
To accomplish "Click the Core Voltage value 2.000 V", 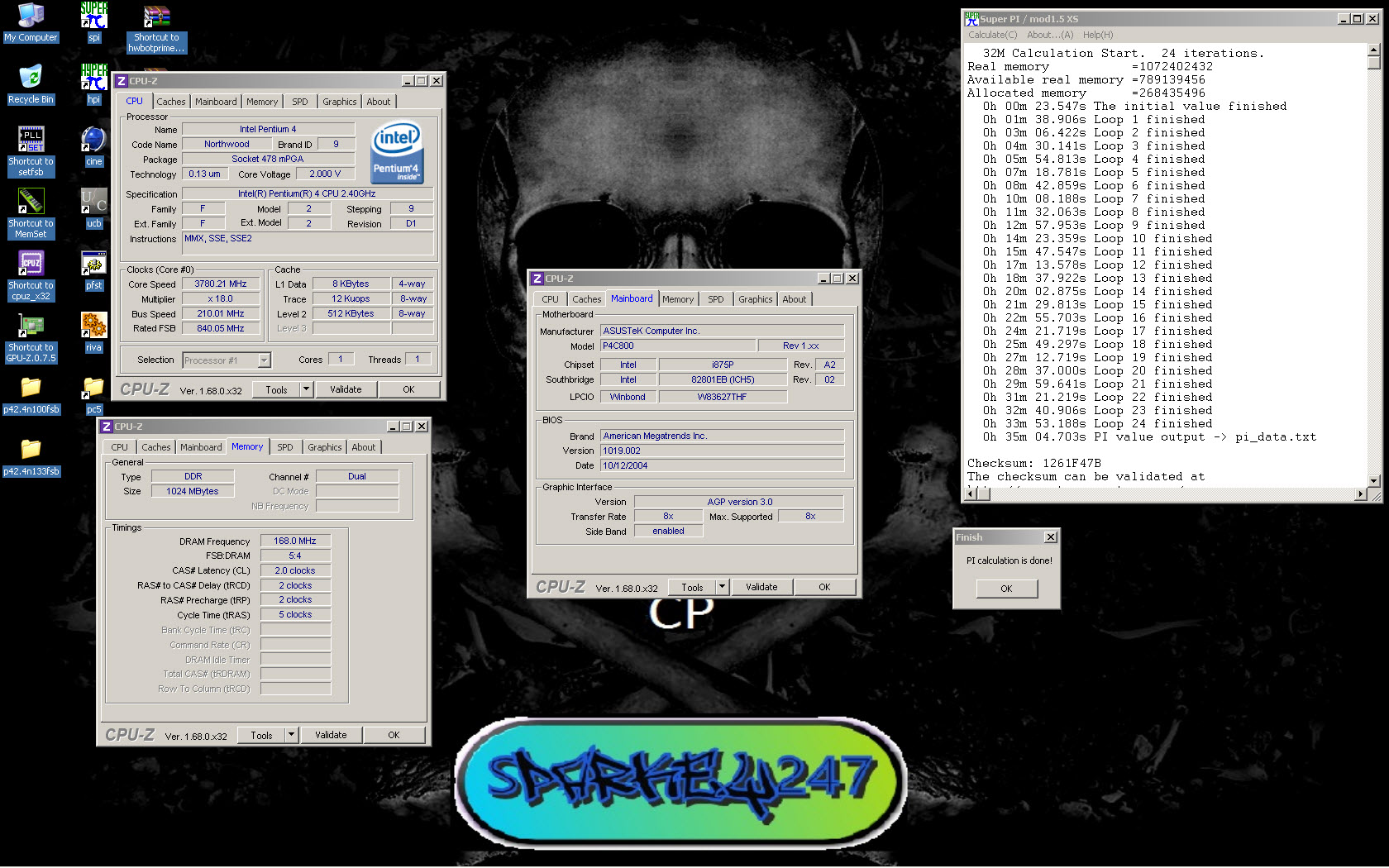I will (325, 174).
